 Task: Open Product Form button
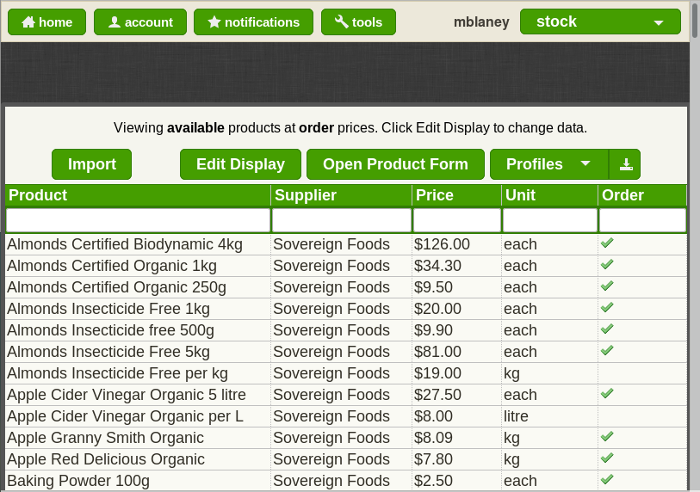point(396,164)
